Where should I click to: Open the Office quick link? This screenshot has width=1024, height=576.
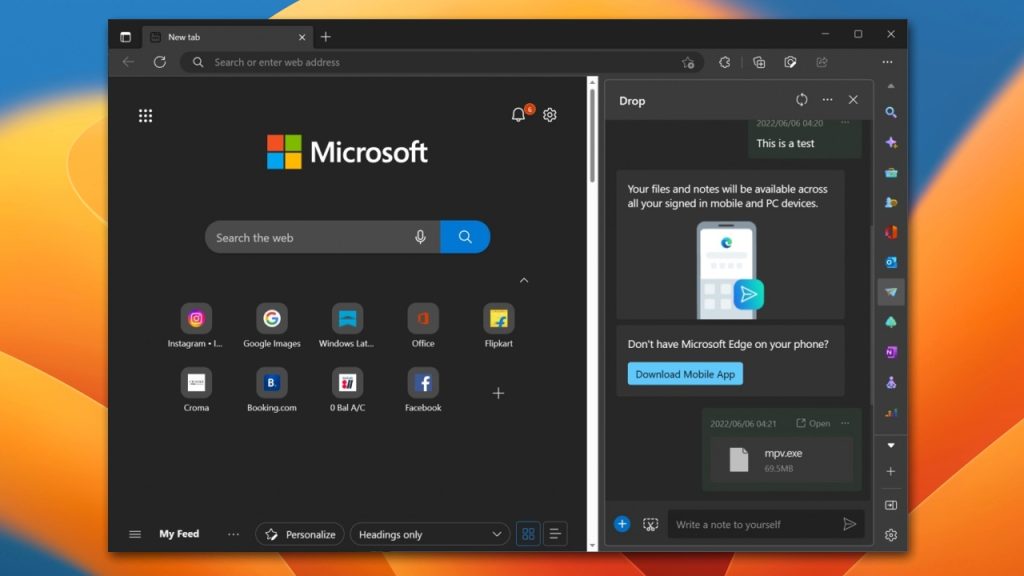pos(423,326)
